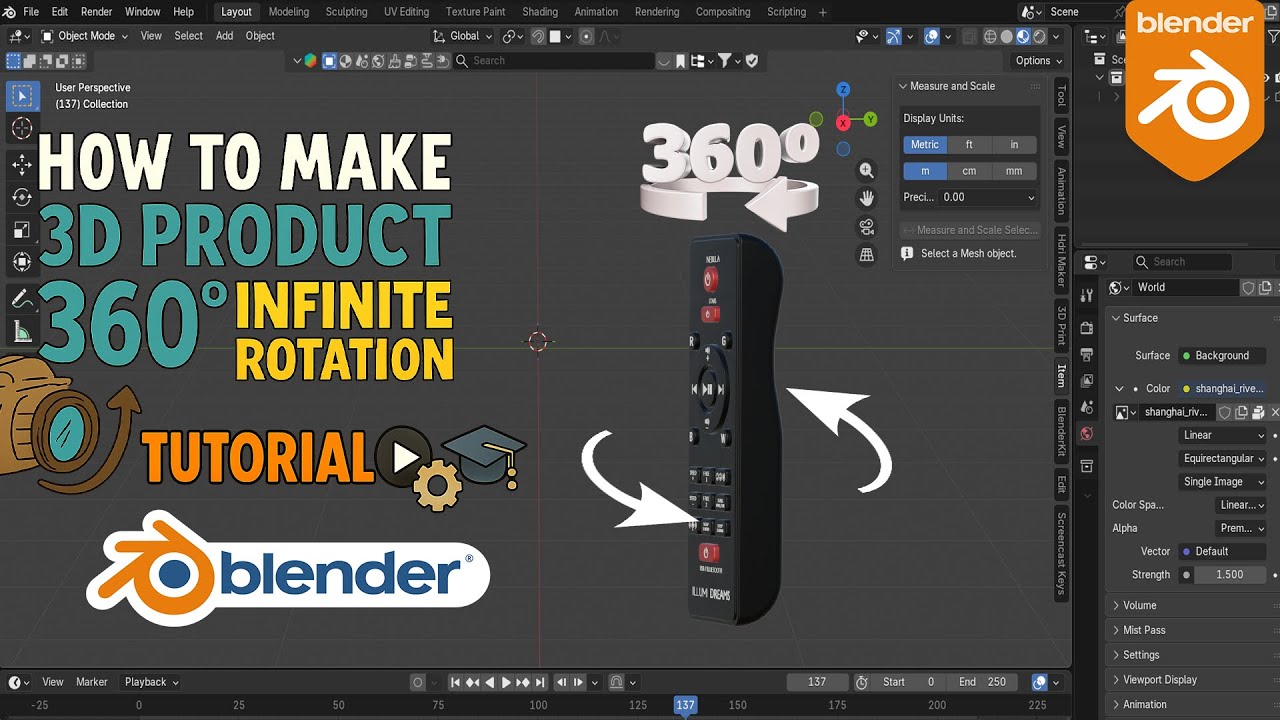
Task: Open Playback dropdown in timeline
Action: click(x=151, y=682)
